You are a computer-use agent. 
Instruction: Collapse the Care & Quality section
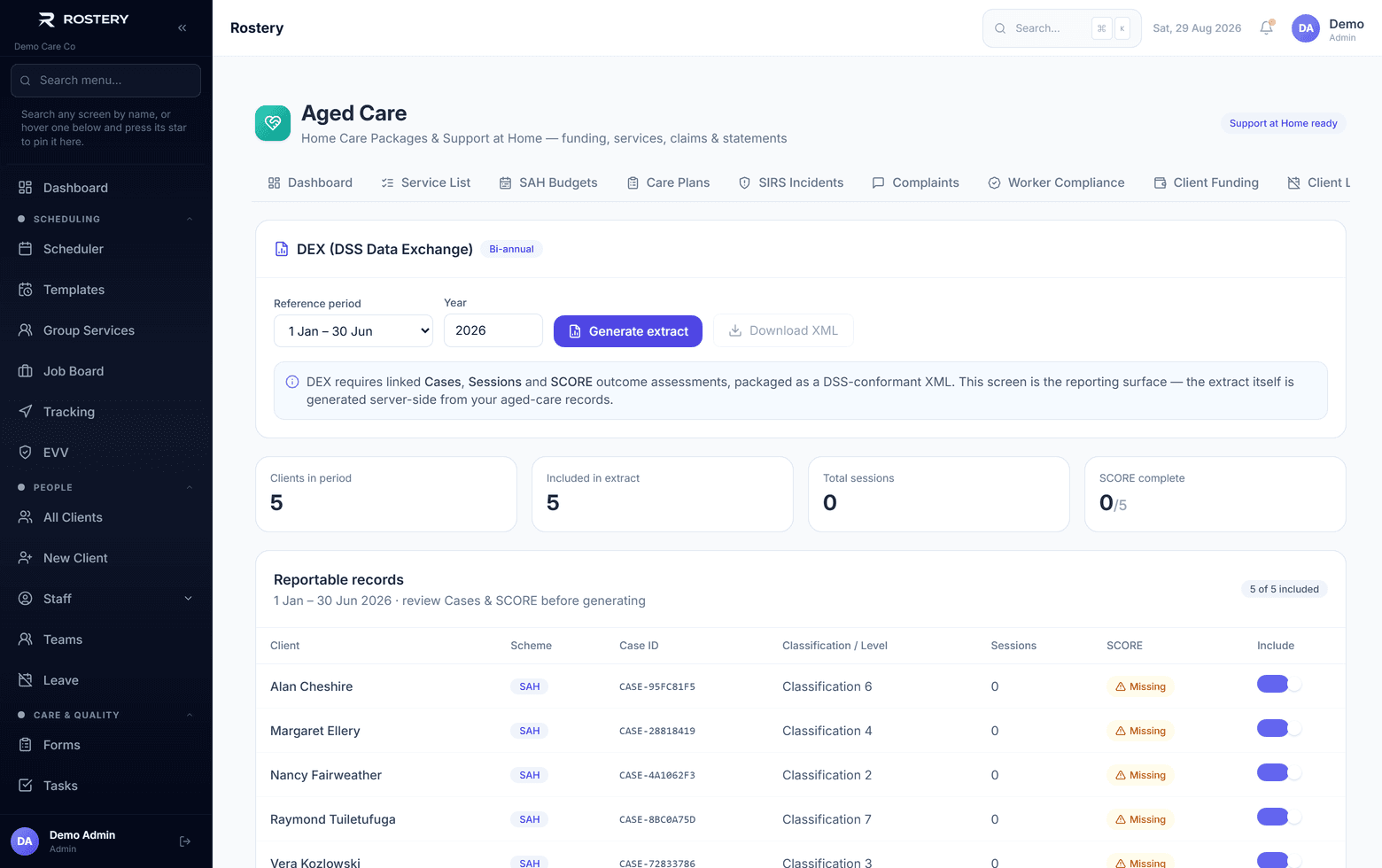click(106, 715)
